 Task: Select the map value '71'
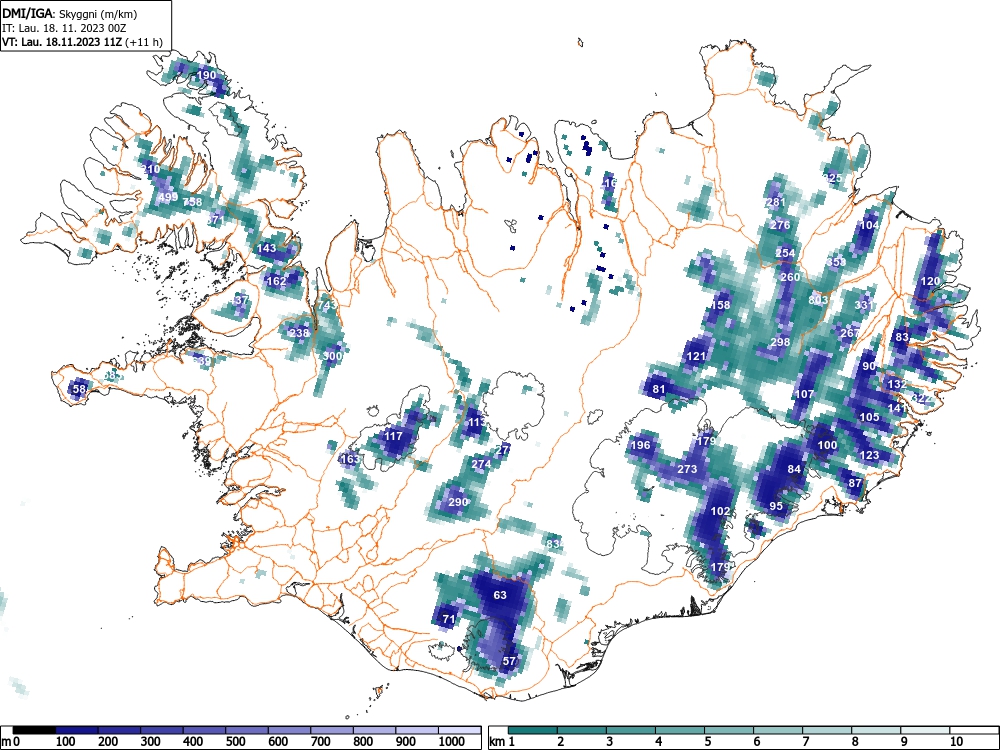[x=448, y=619]
